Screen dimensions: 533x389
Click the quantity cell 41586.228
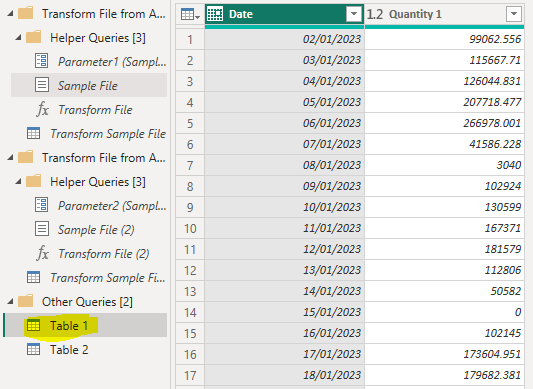click(444, 144)
